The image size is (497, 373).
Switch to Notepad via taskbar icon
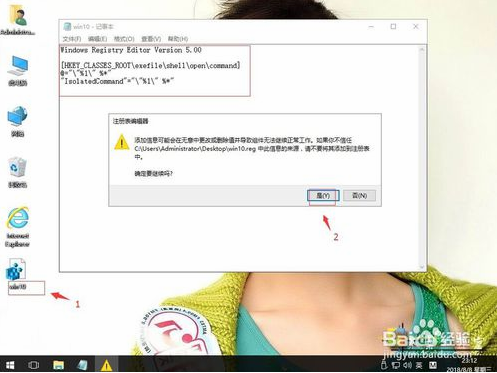[x=82, y=365]
